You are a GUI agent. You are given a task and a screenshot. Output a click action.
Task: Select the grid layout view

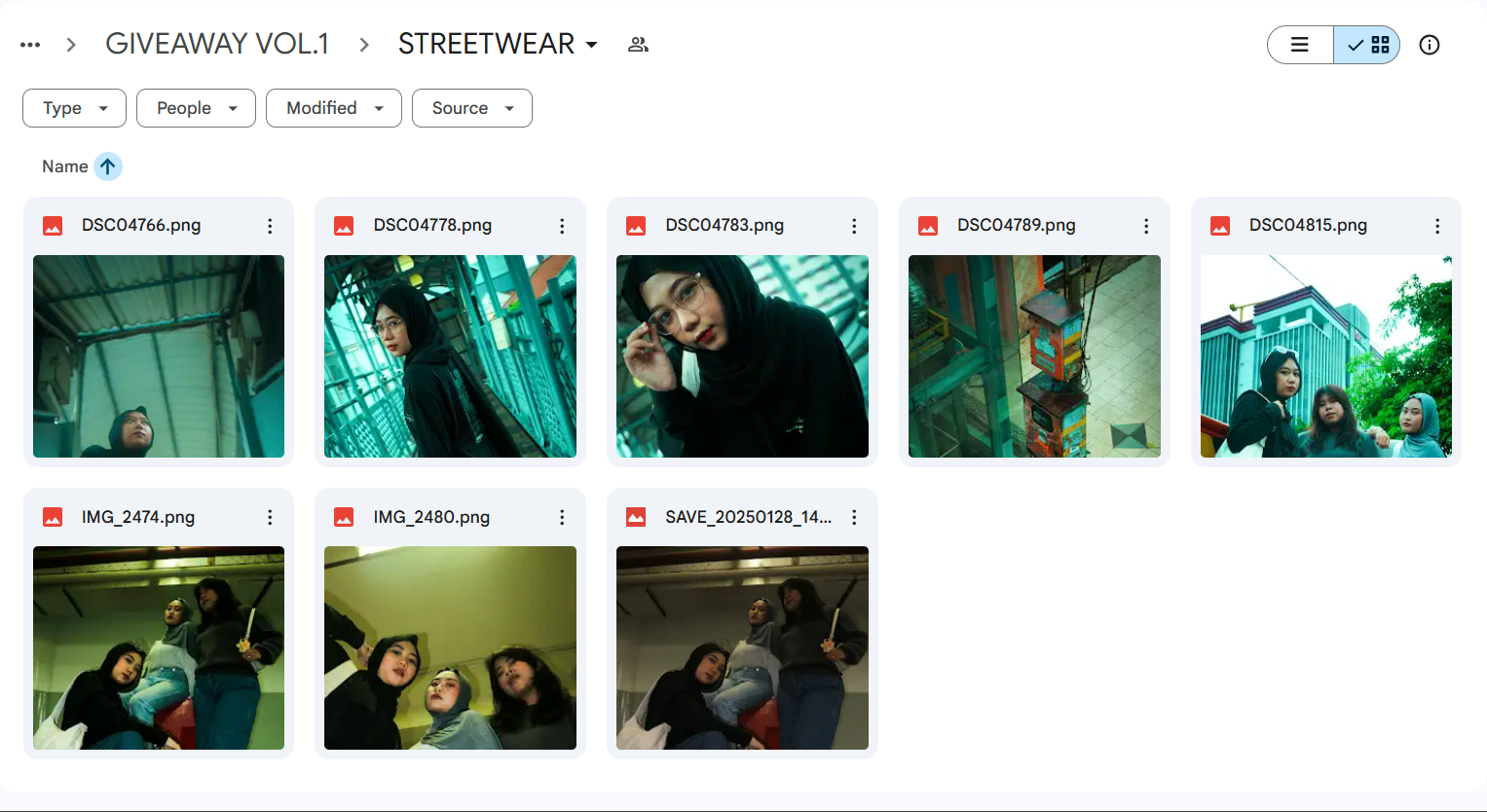[1367, 45]
